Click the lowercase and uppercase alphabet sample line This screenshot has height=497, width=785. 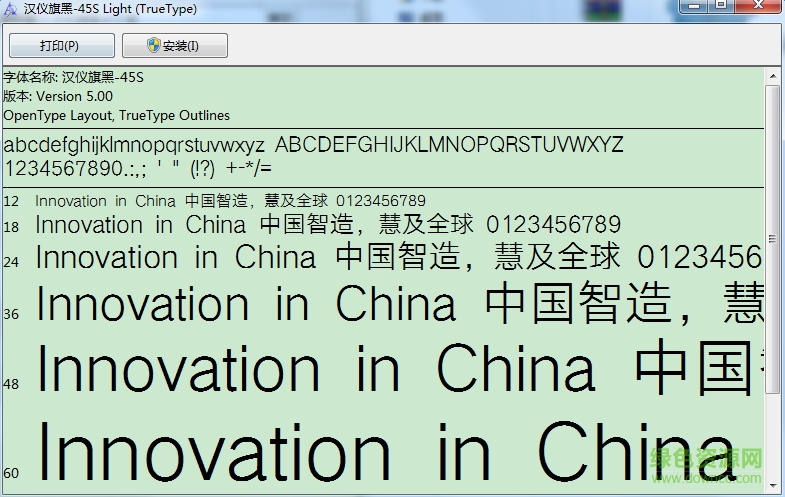[x=313, y=145]
